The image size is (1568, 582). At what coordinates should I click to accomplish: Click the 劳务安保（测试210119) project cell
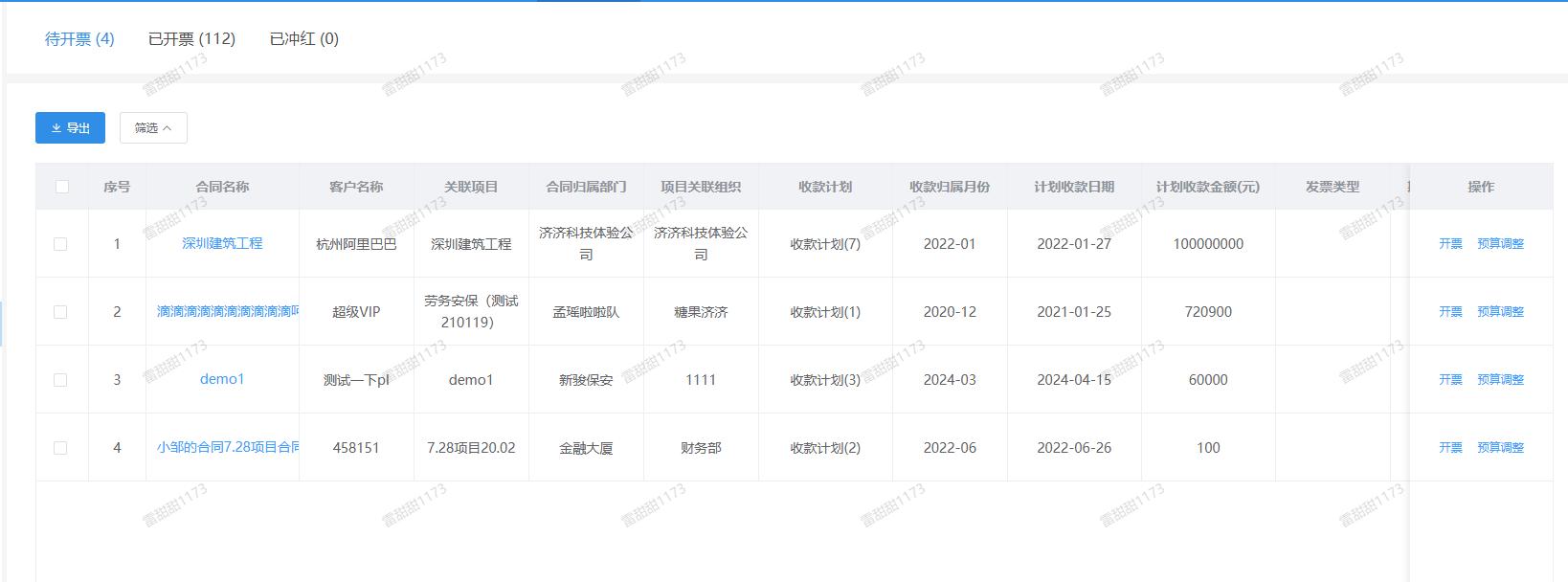[x=471, y=312]
